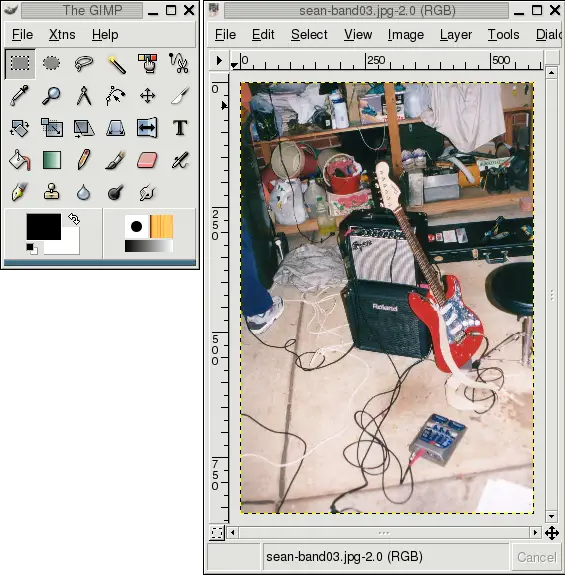Select the Intelligent Scissors tool
This screenshot has height=575, width=565.
coord(179,63)
